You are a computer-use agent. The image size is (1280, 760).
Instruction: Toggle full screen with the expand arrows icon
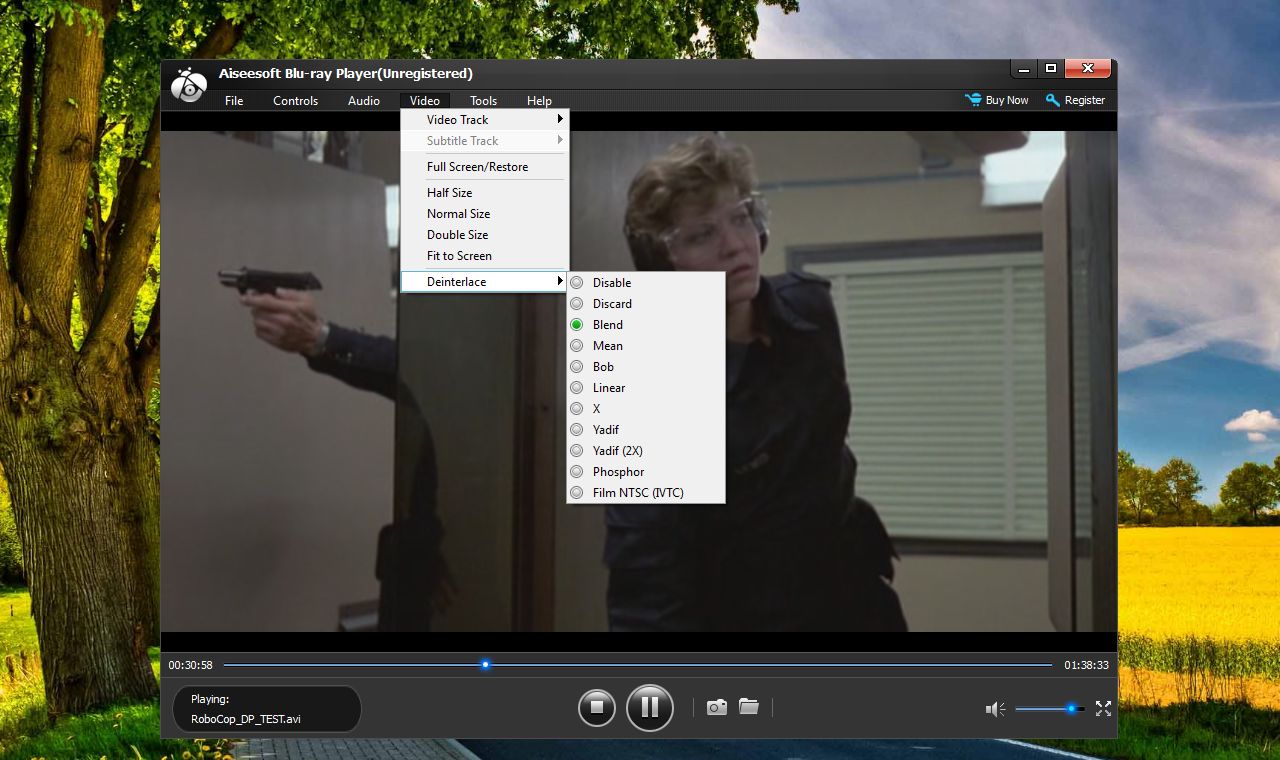(1103, 708)
